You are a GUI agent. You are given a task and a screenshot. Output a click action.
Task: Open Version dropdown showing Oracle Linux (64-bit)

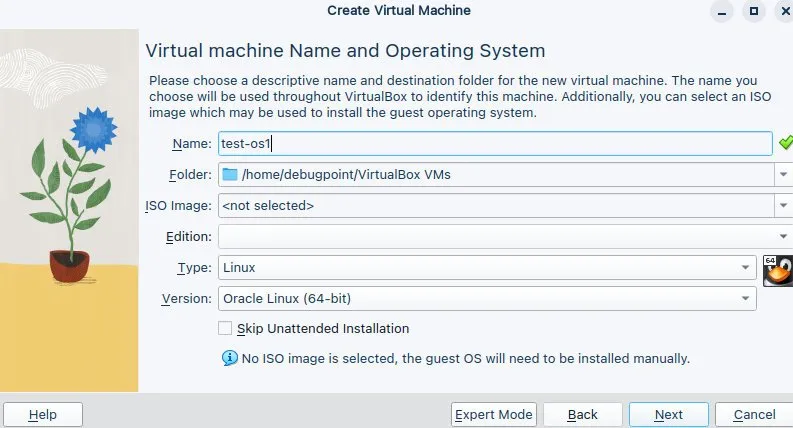(487, 298)
